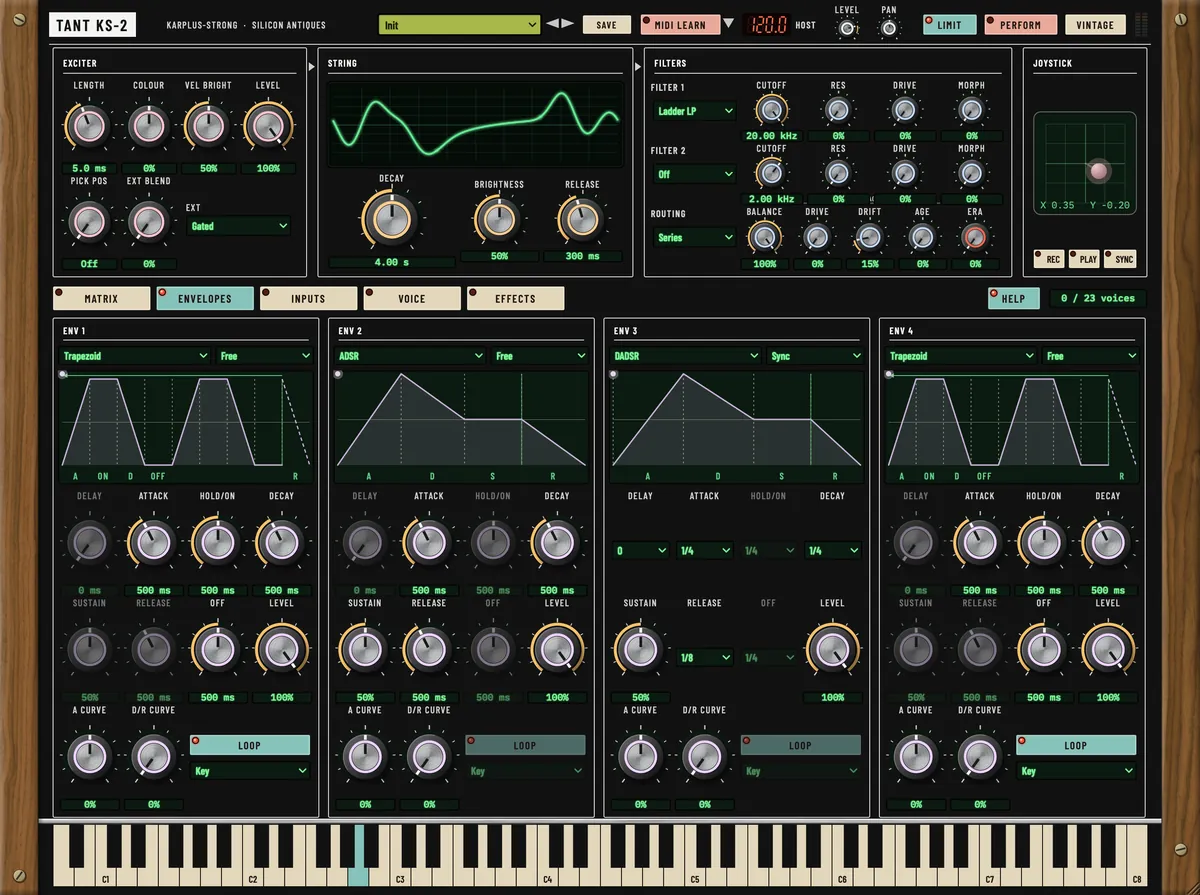
Task: Click the joystick PLAY button
Action: (1085, 259)
